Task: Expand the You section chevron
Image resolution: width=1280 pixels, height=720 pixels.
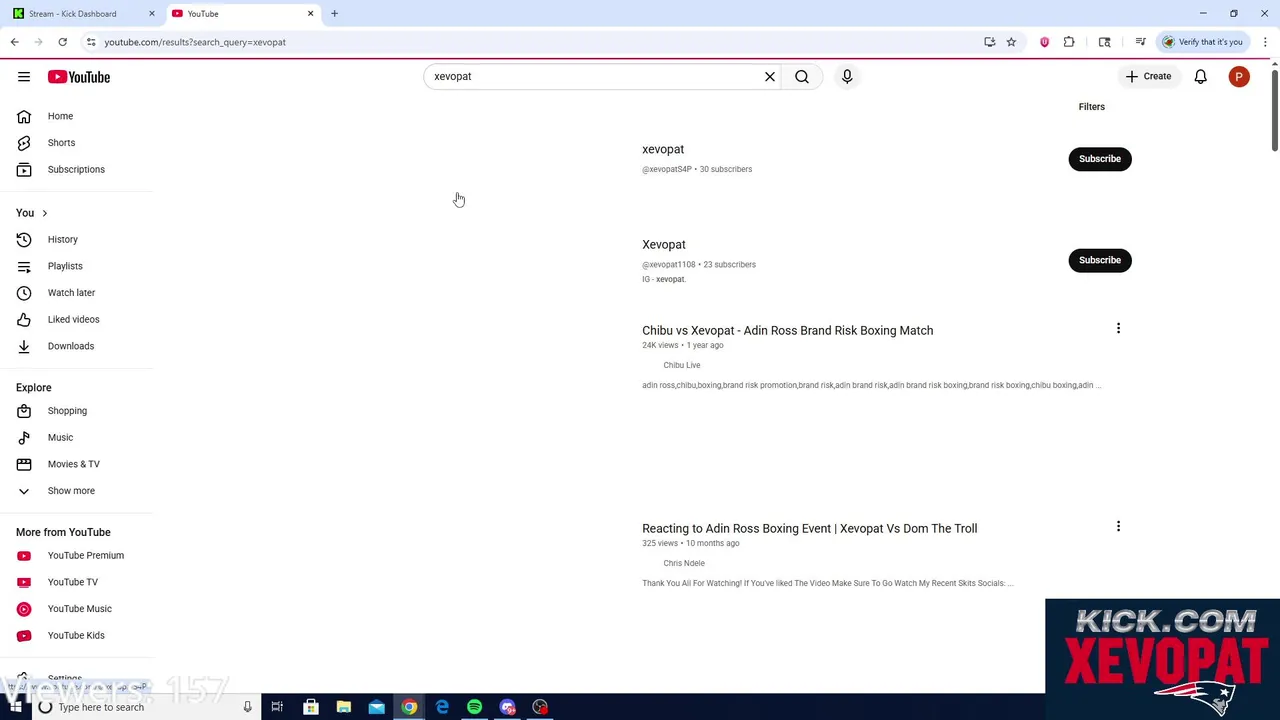Action: 44,213
